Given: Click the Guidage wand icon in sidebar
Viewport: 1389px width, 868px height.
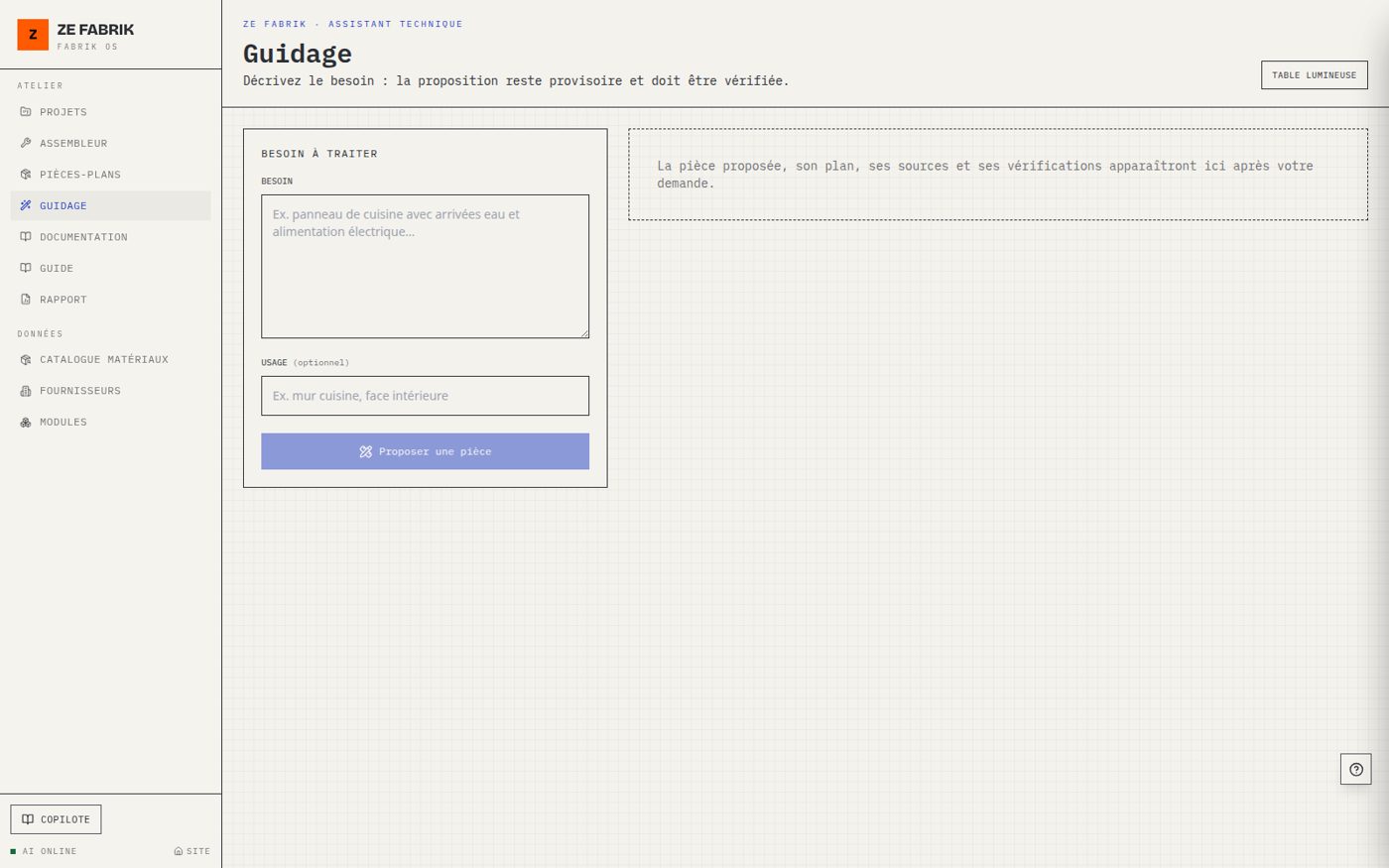Looking at the screenshot, I should tap(26, 205).
